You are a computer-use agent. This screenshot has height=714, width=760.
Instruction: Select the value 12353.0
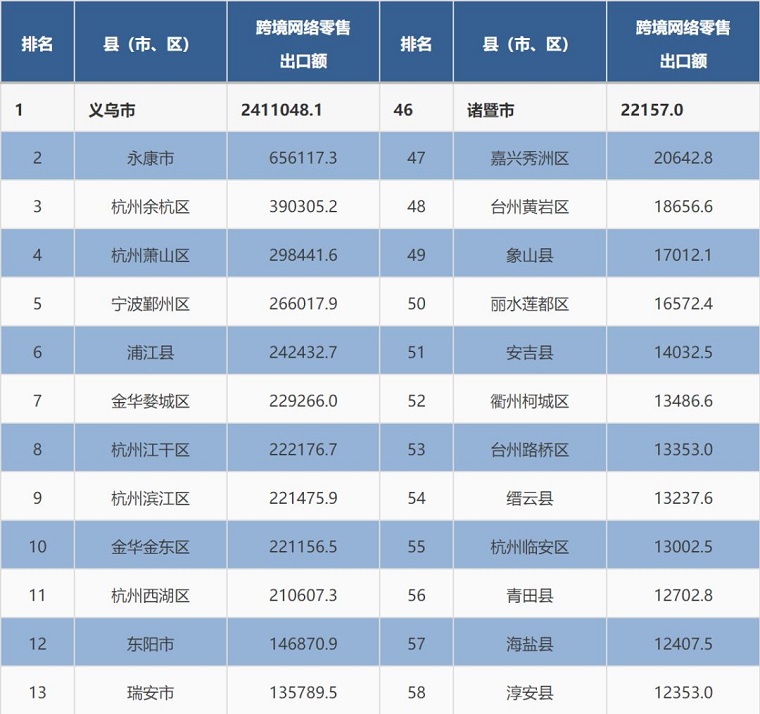click(683, 692)
